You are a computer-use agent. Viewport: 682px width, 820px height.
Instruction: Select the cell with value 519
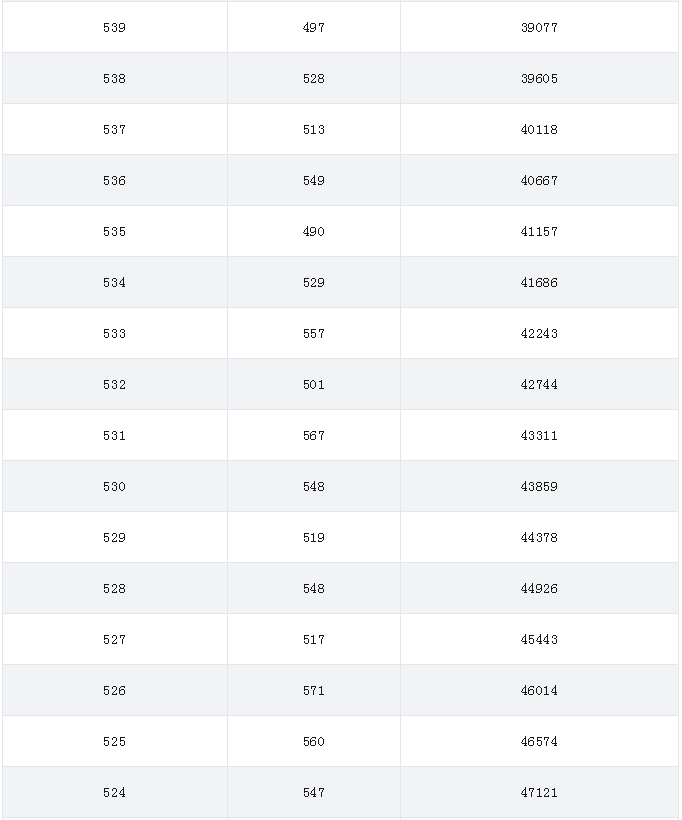click(314, 537)
